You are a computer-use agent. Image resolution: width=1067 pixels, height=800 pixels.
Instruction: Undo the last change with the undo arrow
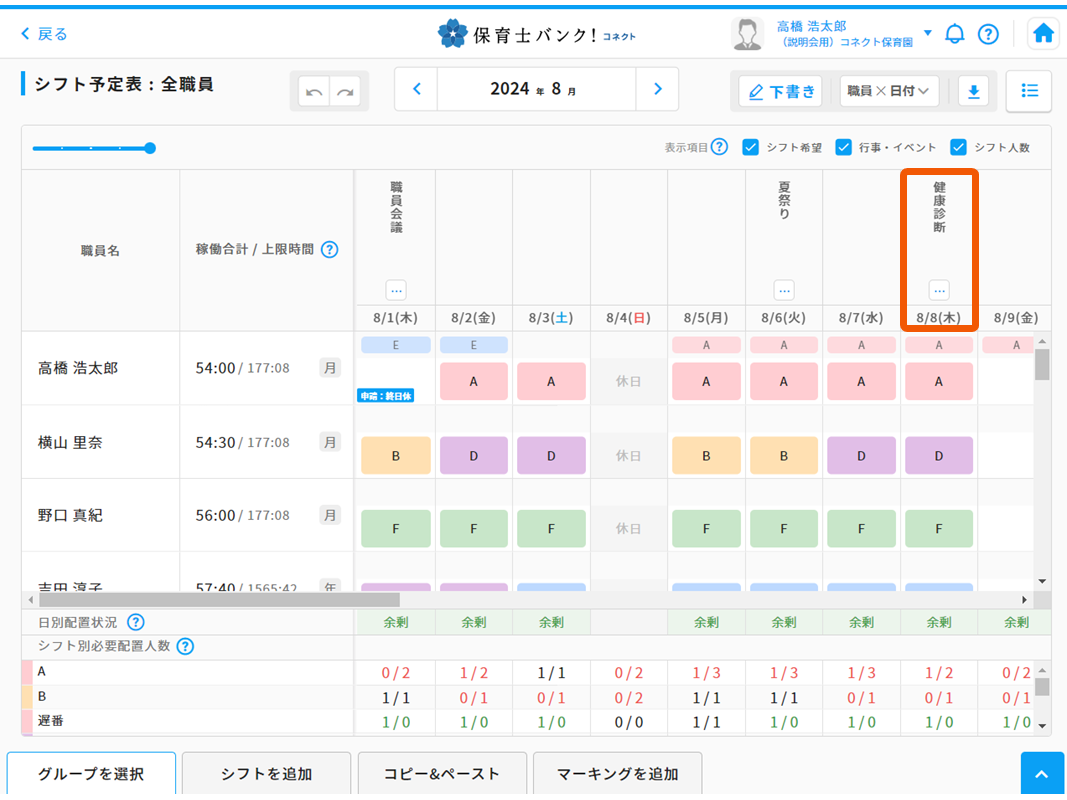[x=314, y=90]
